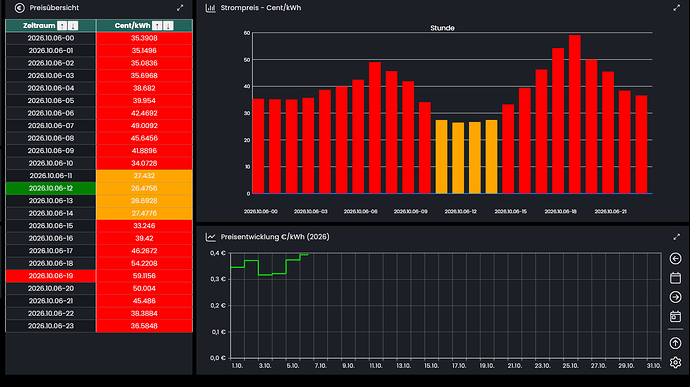Click maximum price cell 59.1156
Screen dimensions: 690x387
click(144, 276)
